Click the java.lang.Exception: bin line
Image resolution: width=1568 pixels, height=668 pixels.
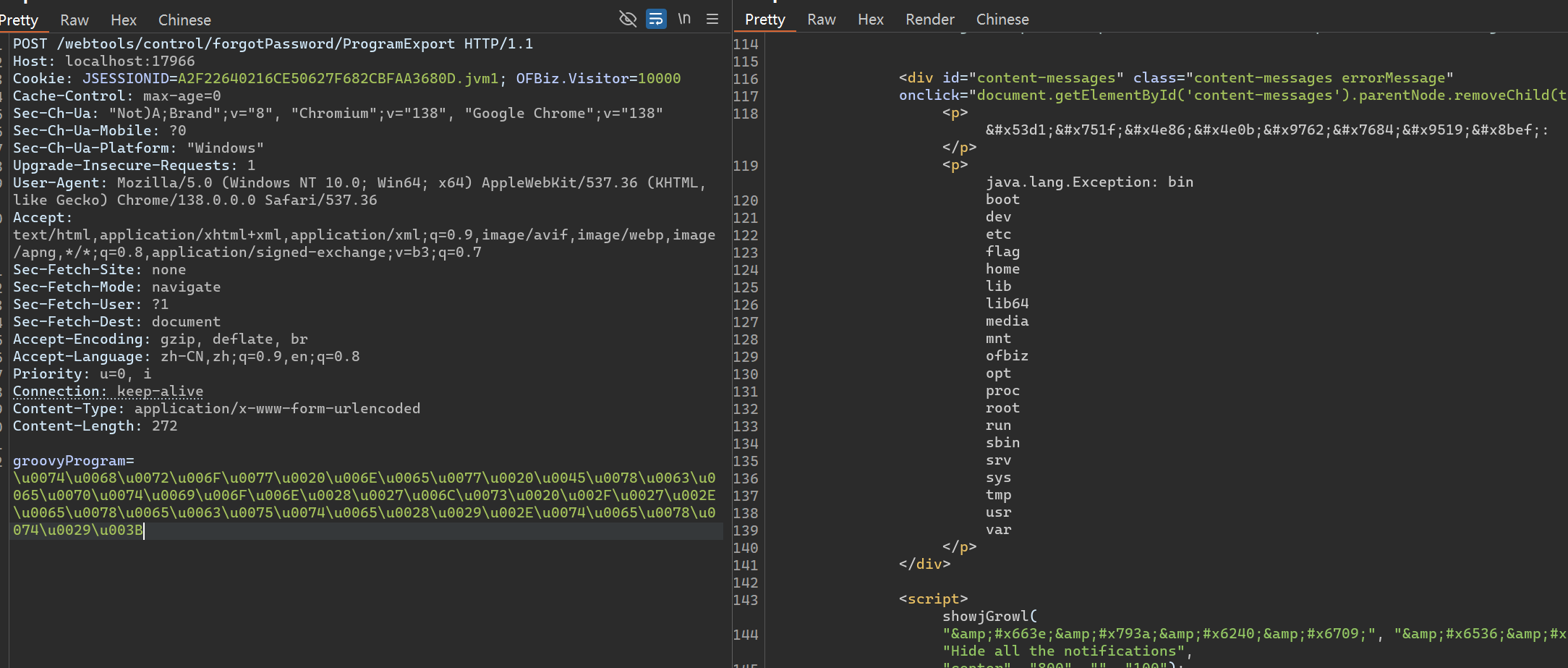tap(1089, 182)
